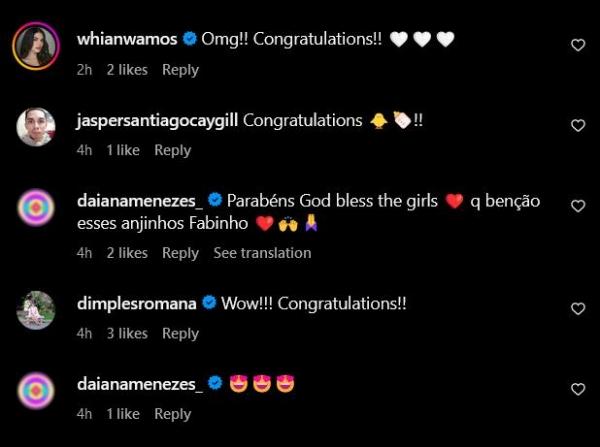Reply to daianamenezes_ heart-eyes emoji comment
Image resolution: width=600 pixels, height=447 pixels.
pos(173,414)
